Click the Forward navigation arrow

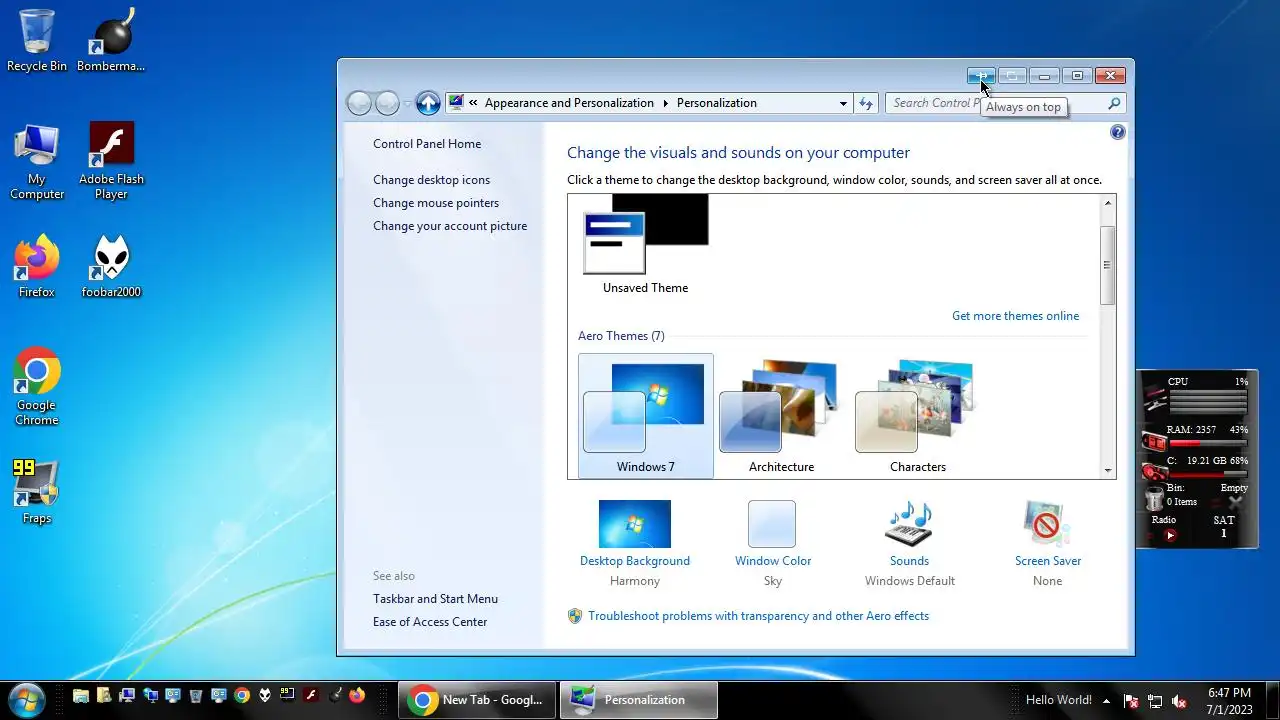[x=387, y=103]
